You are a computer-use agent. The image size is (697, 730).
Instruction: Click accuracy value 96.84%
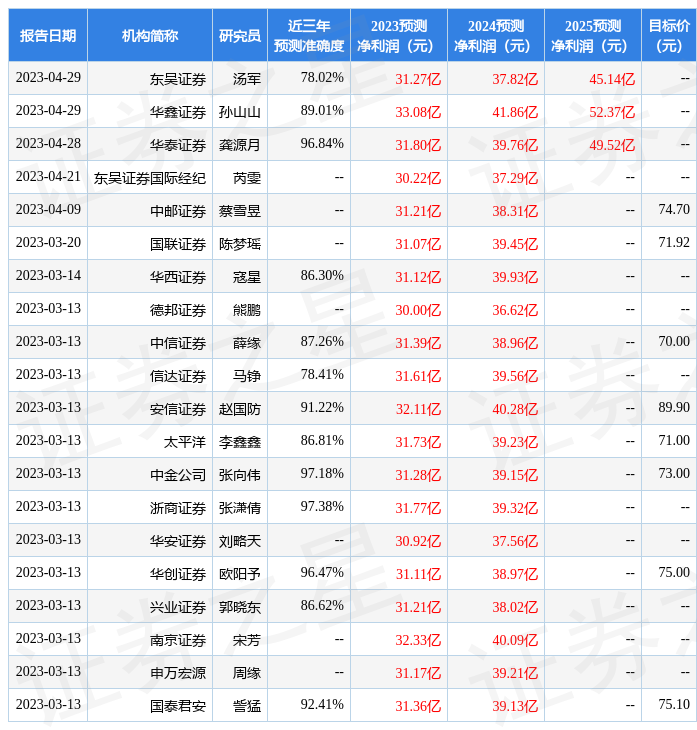click(322, 143)
